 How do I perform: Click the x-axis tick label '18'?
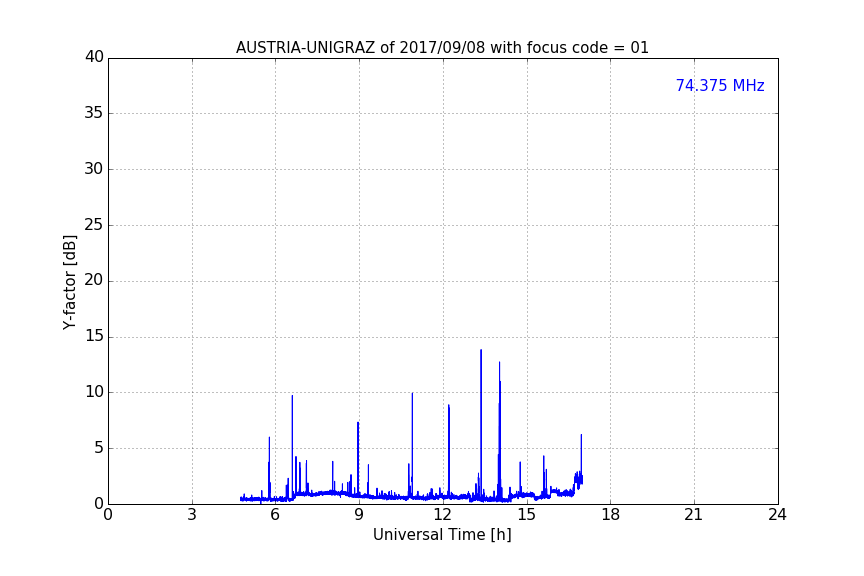611,515
